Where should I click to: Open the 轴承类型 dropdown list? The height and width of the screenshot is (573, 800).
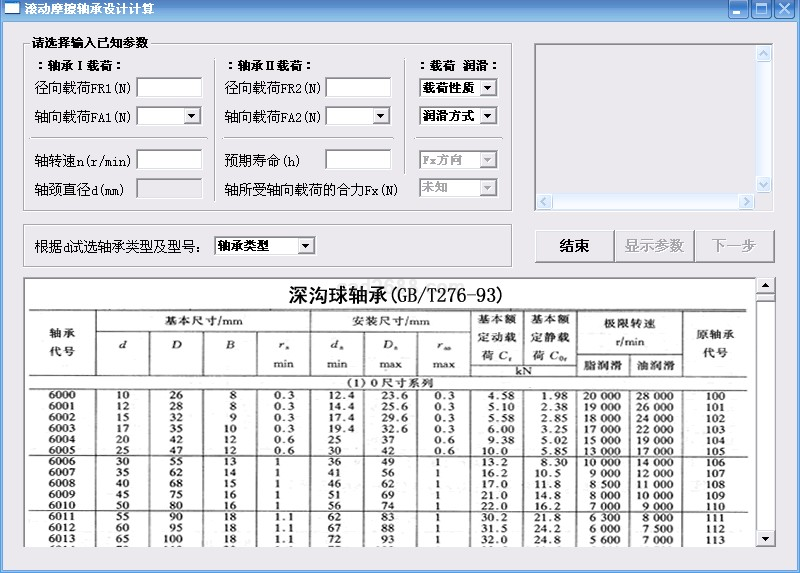point(305,246)
